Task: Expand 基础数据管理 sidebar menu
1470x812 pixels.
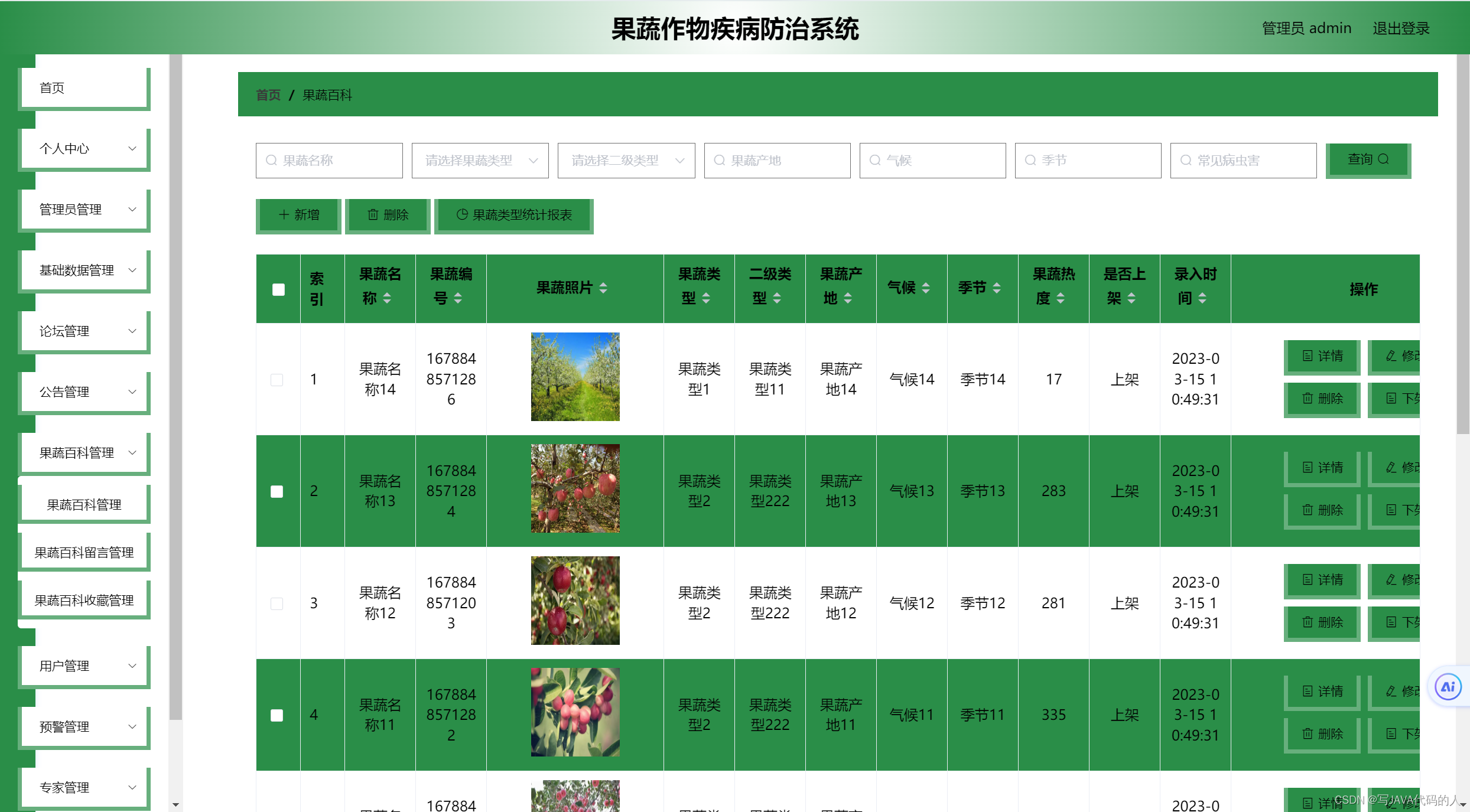Action: pyautogui.click(x=84, y=270)
